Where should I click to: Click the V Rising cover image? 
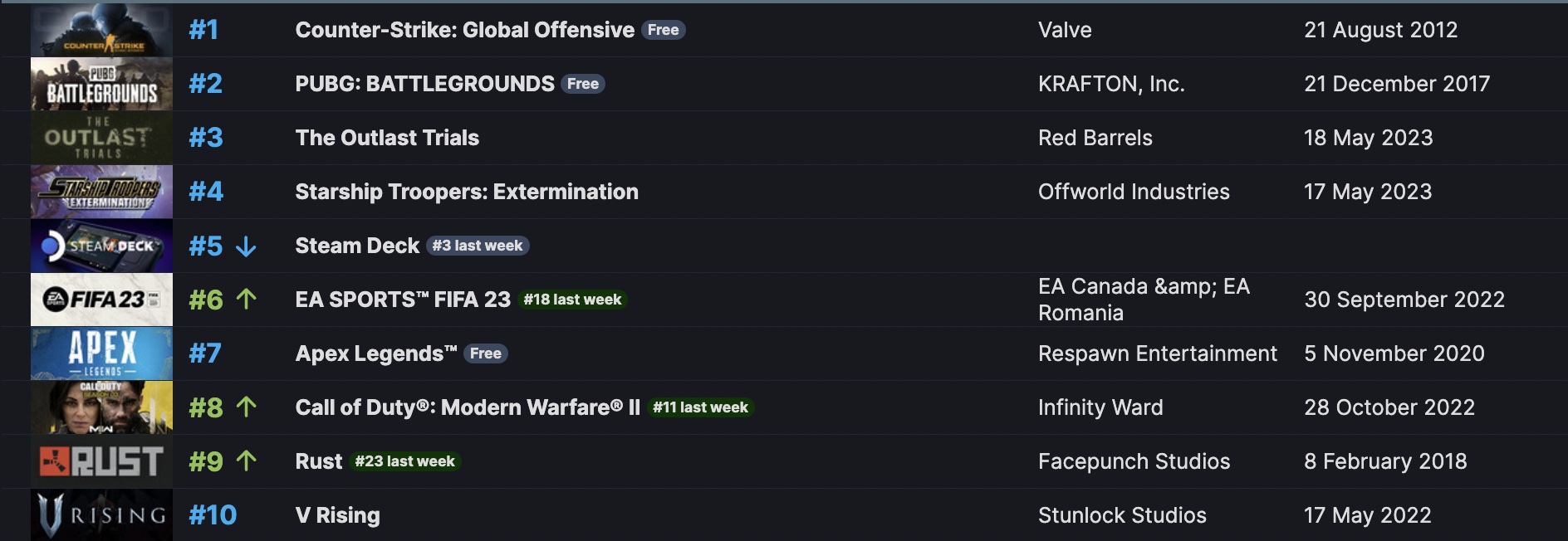click(x=100, y=514)
